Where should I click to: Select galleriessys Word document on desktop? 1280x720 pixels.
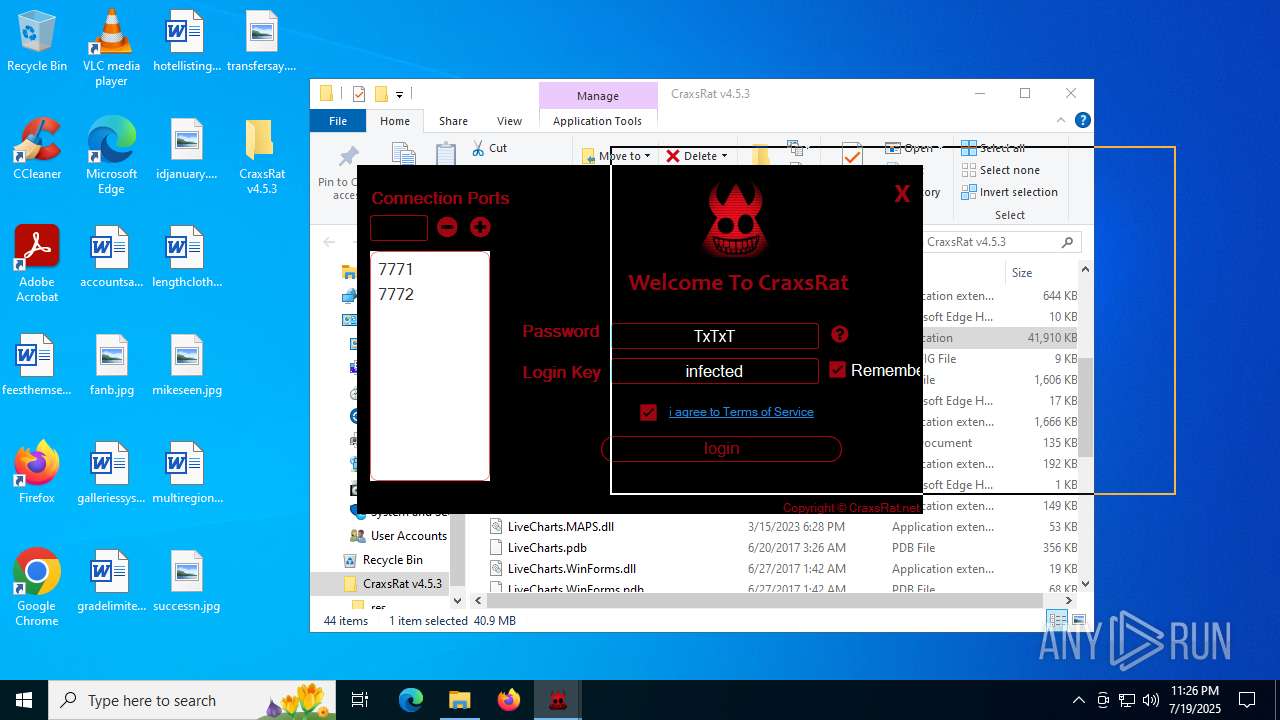(x=111, y=474)
